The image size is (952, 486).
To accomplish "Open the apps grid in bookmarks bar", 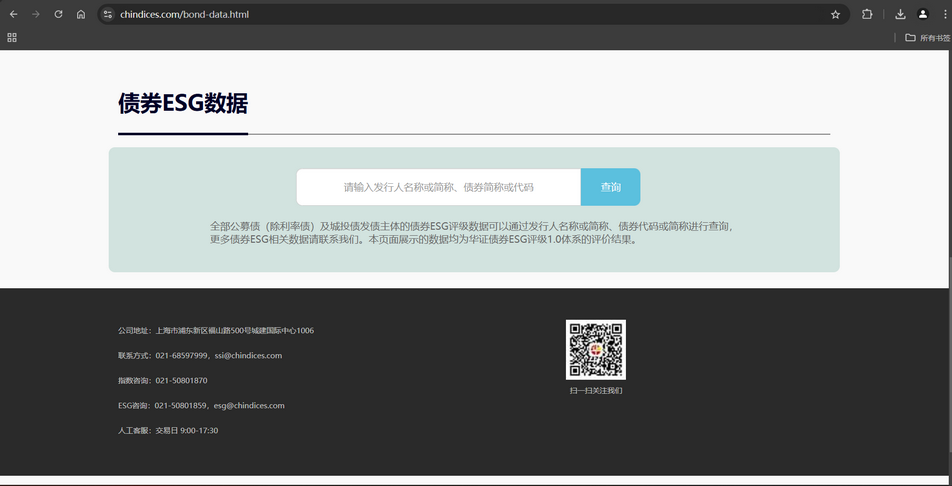I will pyautogui.click(x=12, y=38).
